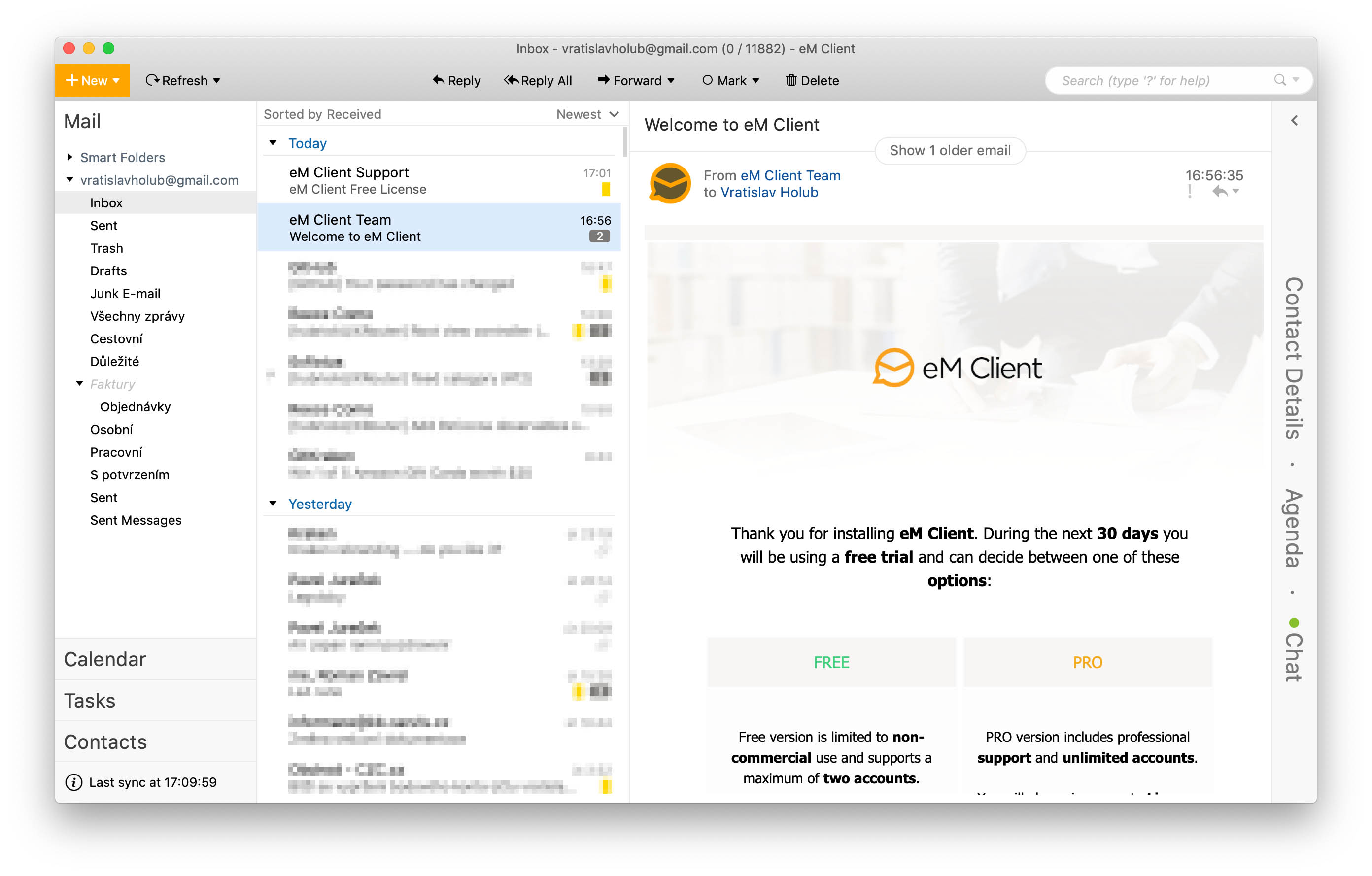Screen dimensions: 1372x876
Task: Click the Reply arrow icon in toolbar
Action: click(x=438, y=80)
